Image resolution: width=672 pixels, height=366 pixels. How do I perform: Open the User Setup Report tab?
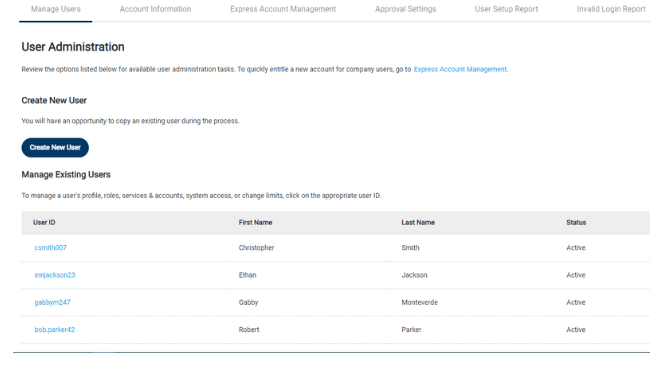(506, 9)
